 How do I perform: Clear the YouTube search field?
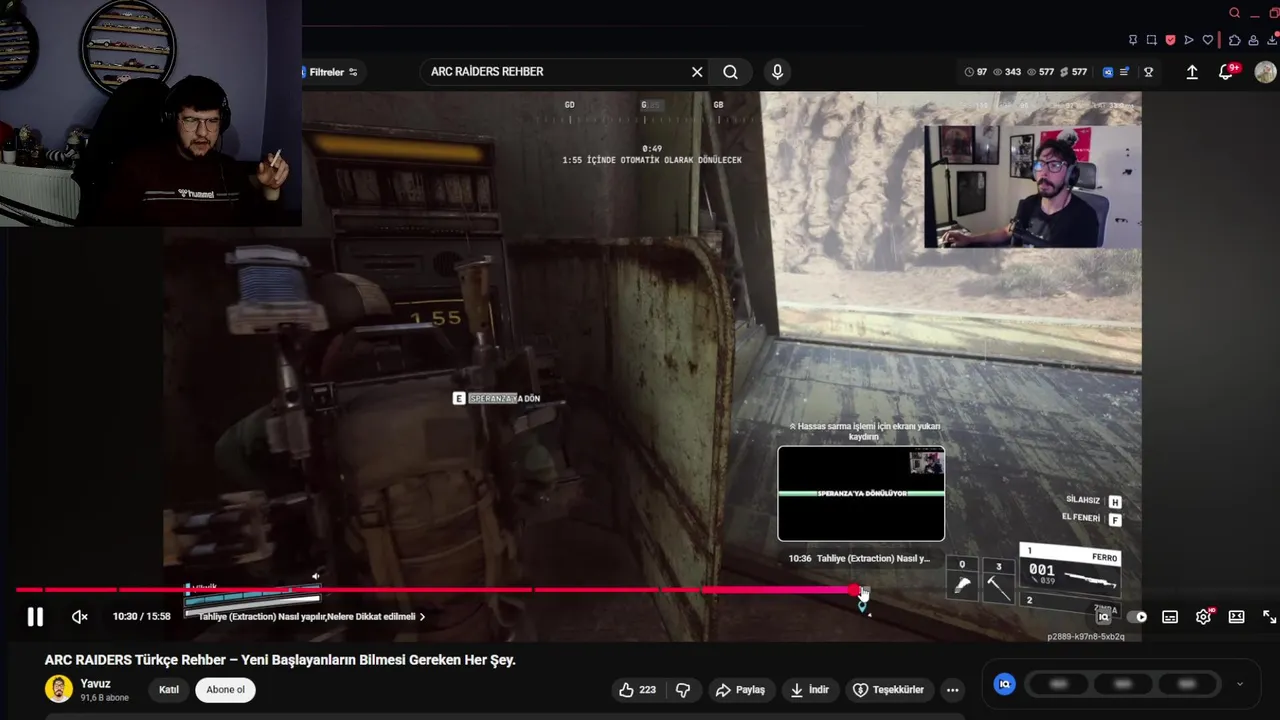[x=697, y=72]
